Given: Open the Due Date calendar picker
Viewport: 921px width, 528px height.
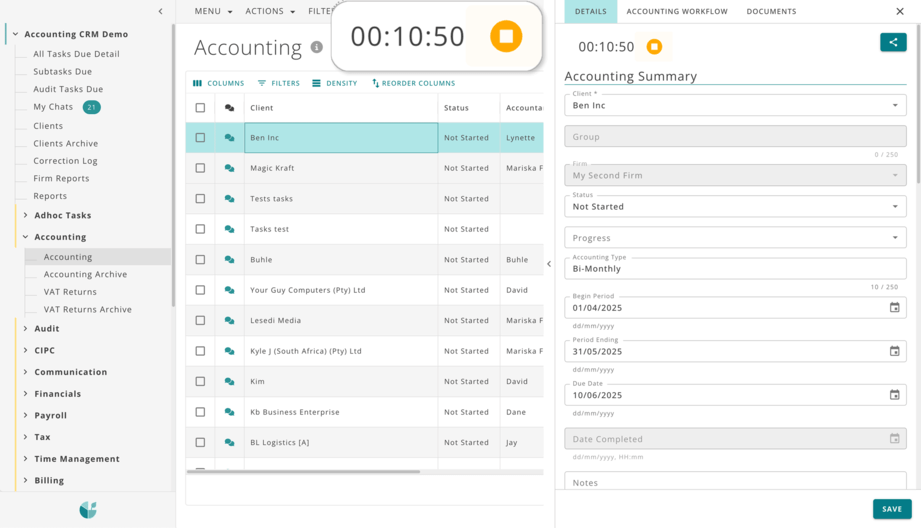Looking at the screenshot, I should [x=894, y=395].
